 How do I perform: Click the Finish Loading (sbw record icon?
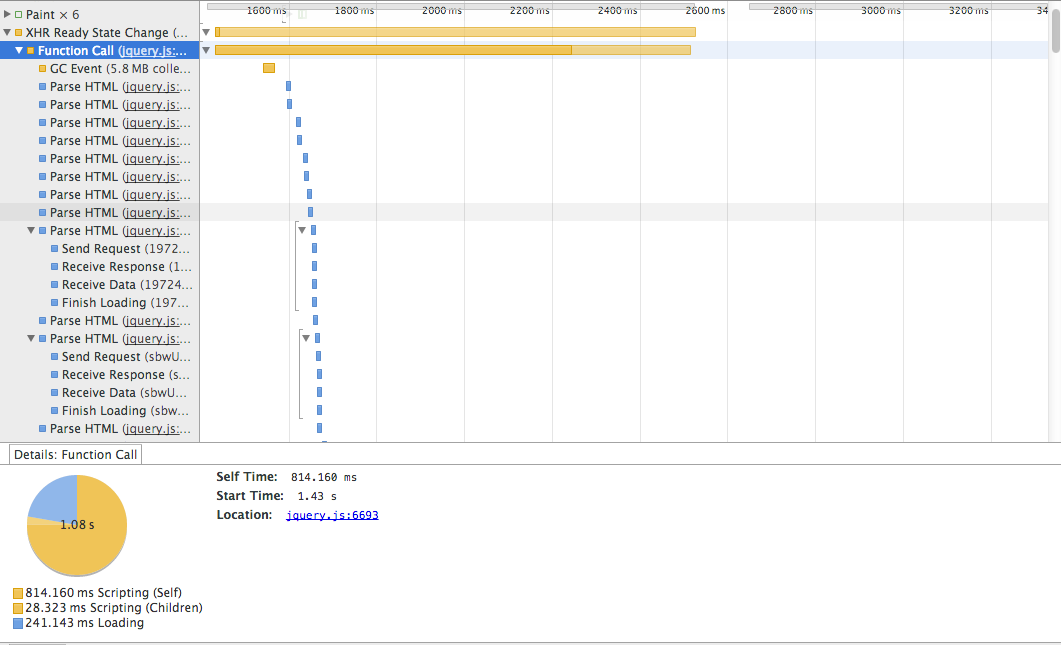(55, 411)
